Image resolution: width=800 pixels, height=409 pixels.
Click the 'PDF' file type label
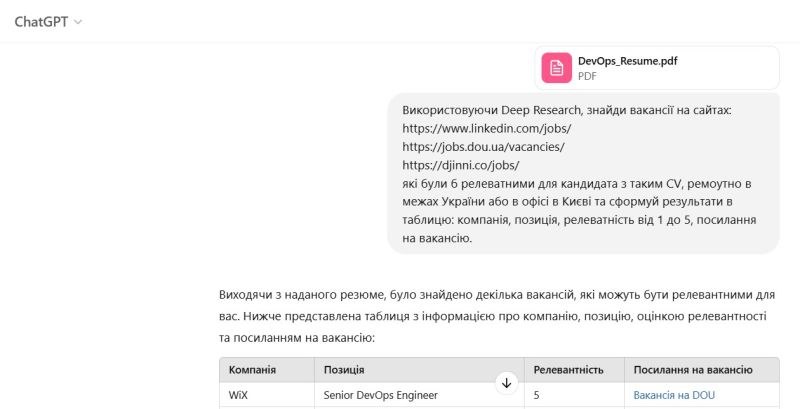(x=587, y=76)
